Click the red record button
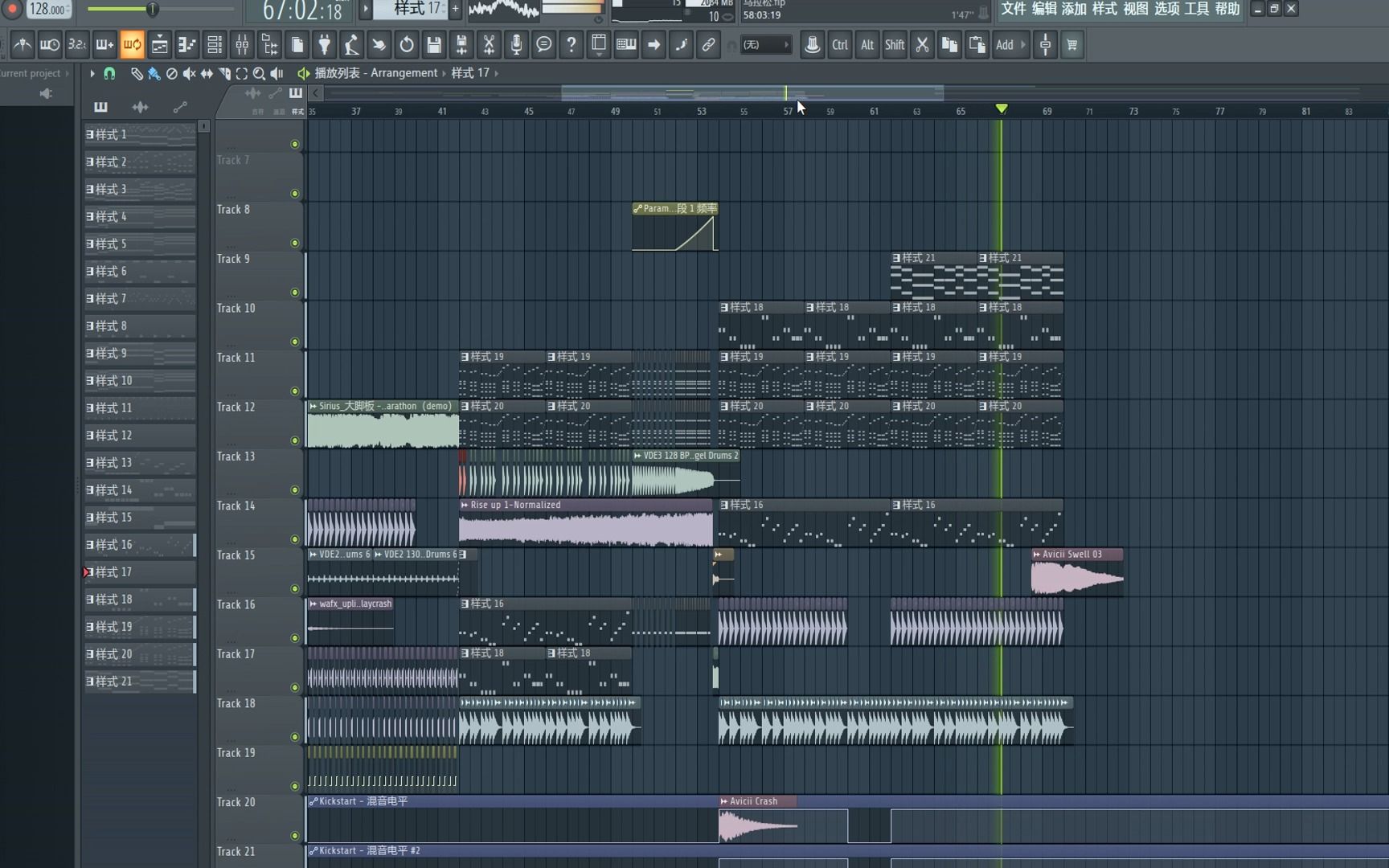This screenshot has width=1389, height=868. [12, 9]
